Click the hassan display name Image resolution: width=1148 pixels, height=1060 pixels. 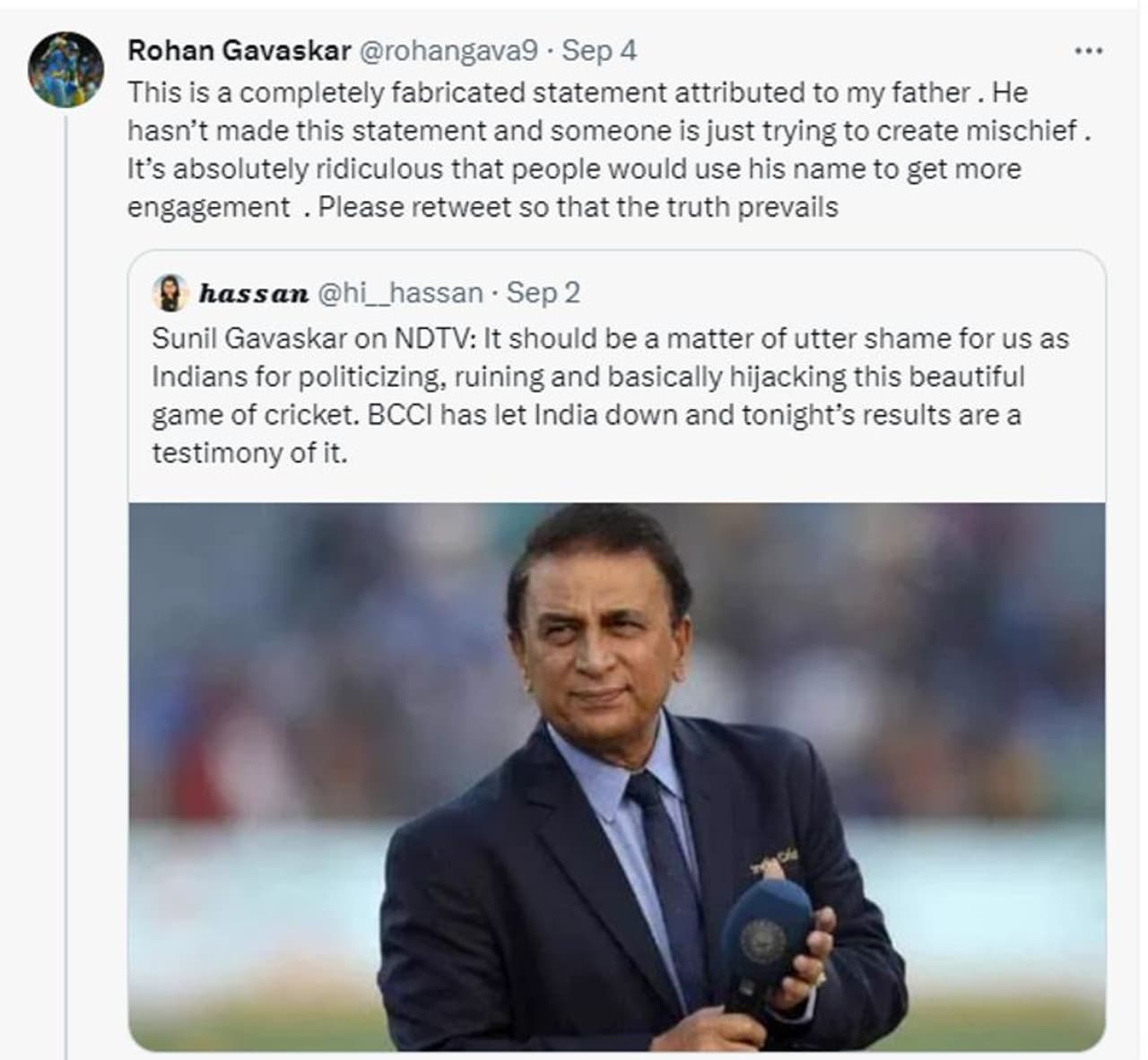254,293
